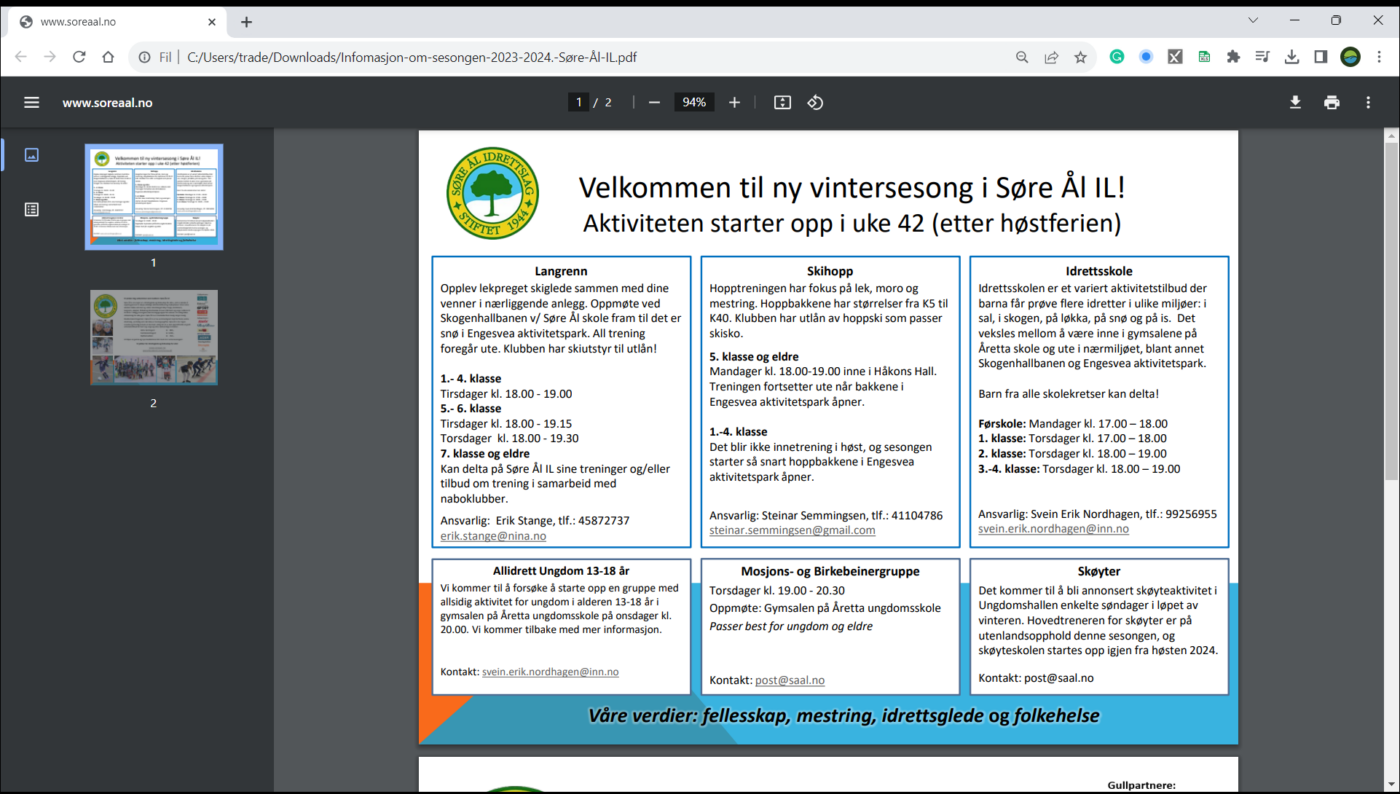Screen dimensions: 1400x794
Task: Go forward in browser history
Action: point(50,57)
